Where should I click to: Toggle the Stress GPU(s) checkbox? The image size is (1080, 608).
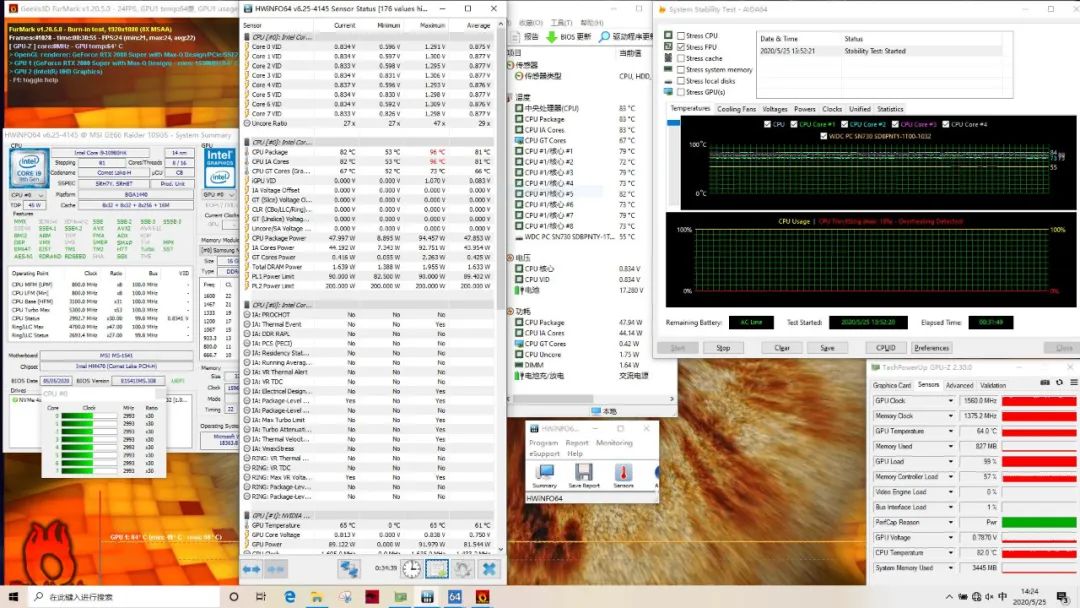[x=681, y=92]
